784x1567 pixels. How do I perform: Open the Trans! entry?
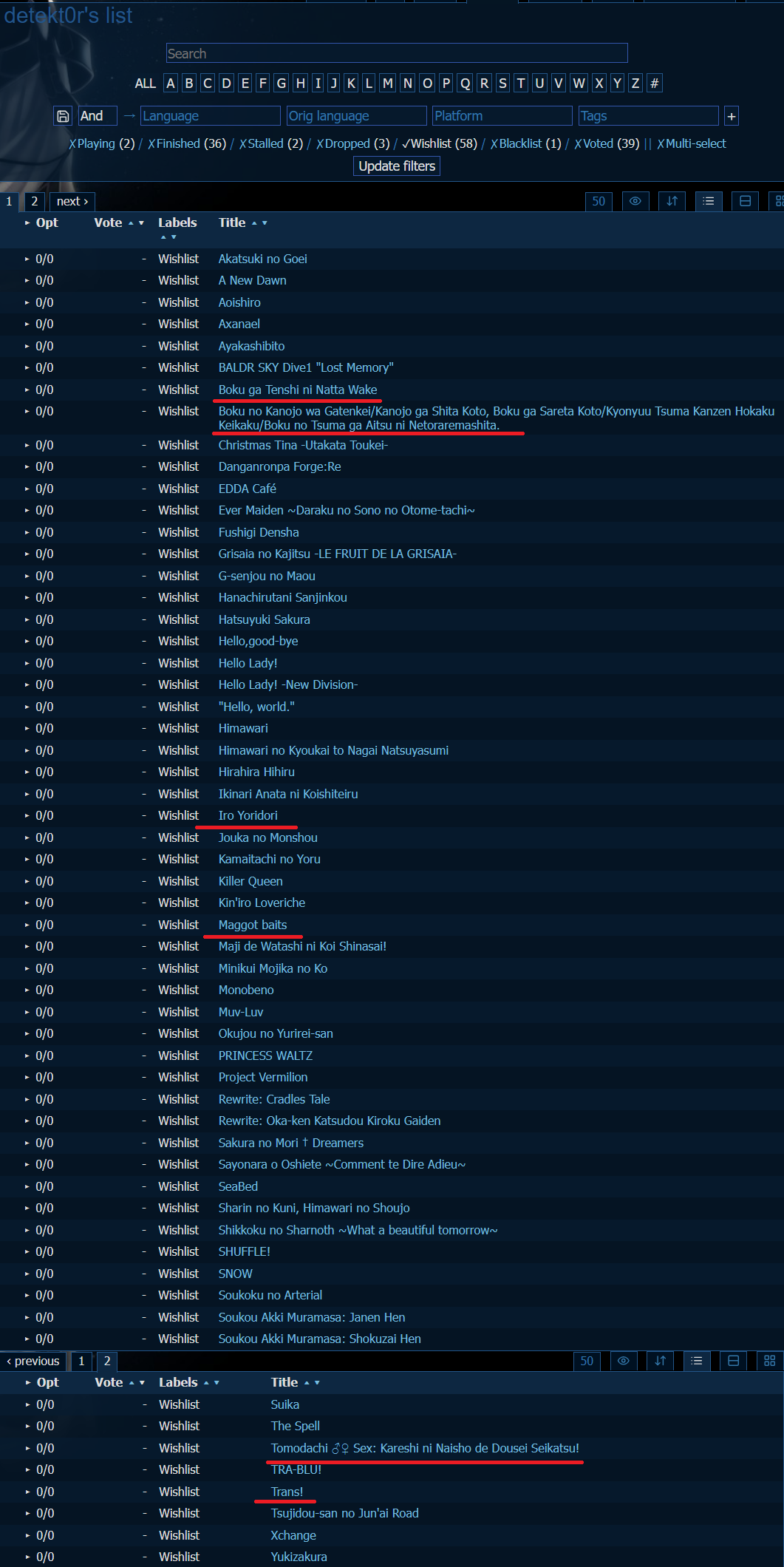[287, 1492]
